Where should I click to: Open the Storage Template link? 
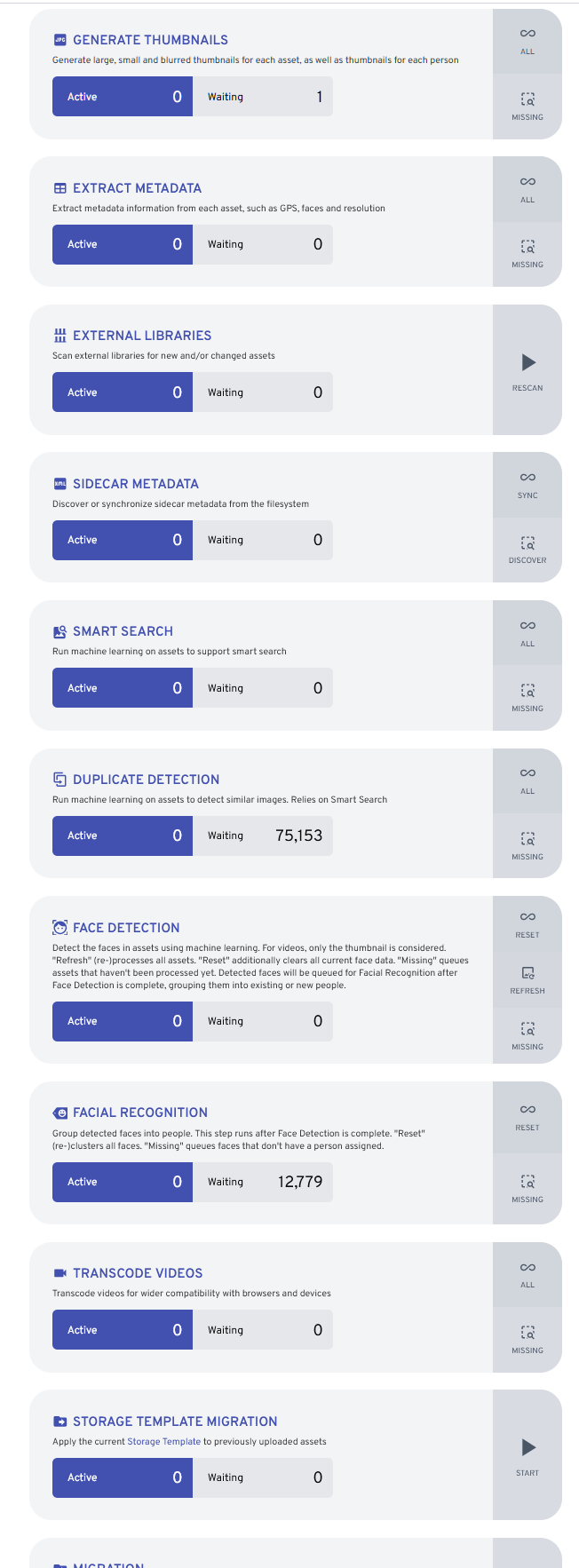163,1441
